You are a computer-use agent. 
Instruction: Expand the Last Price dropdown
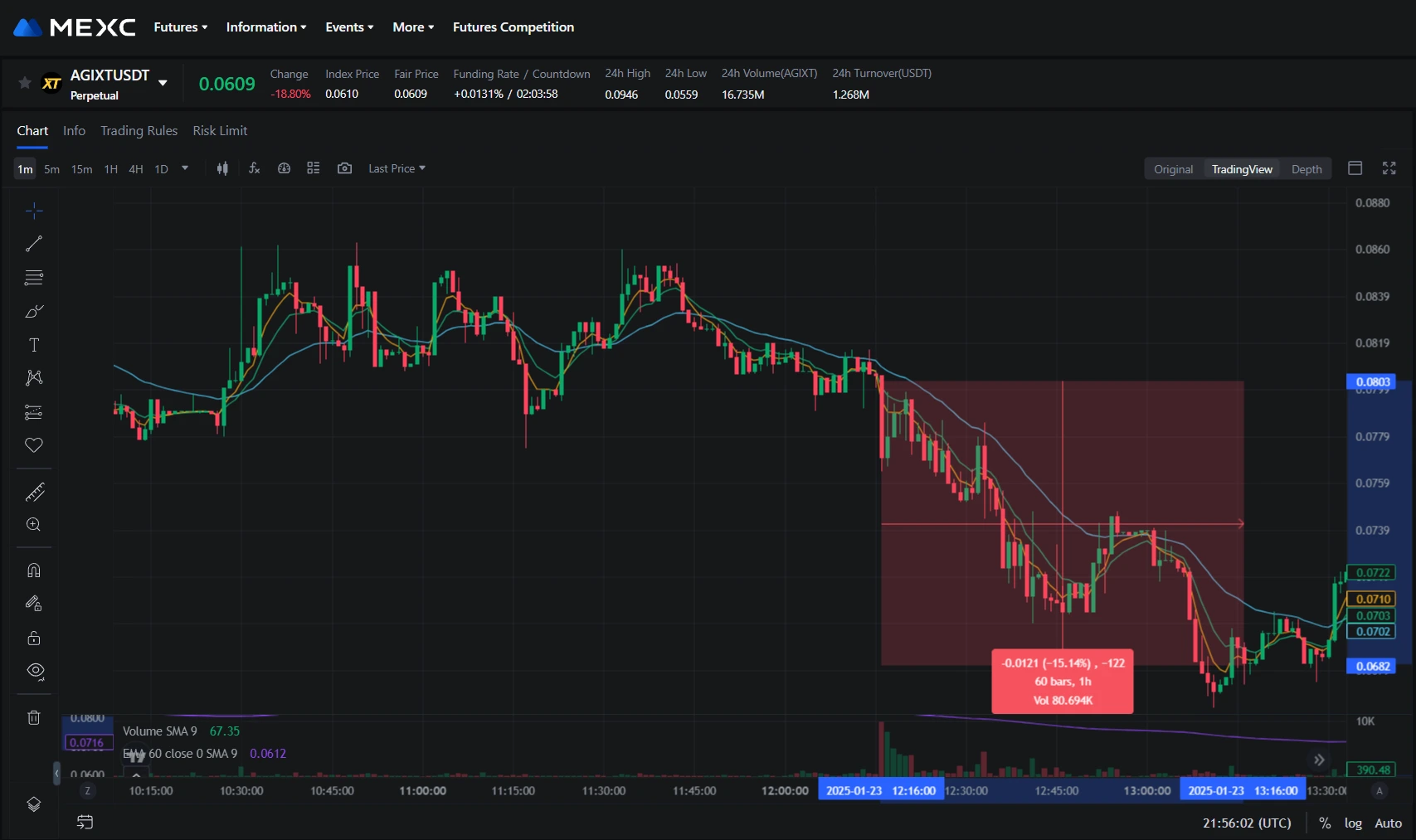tap(397, 168)
